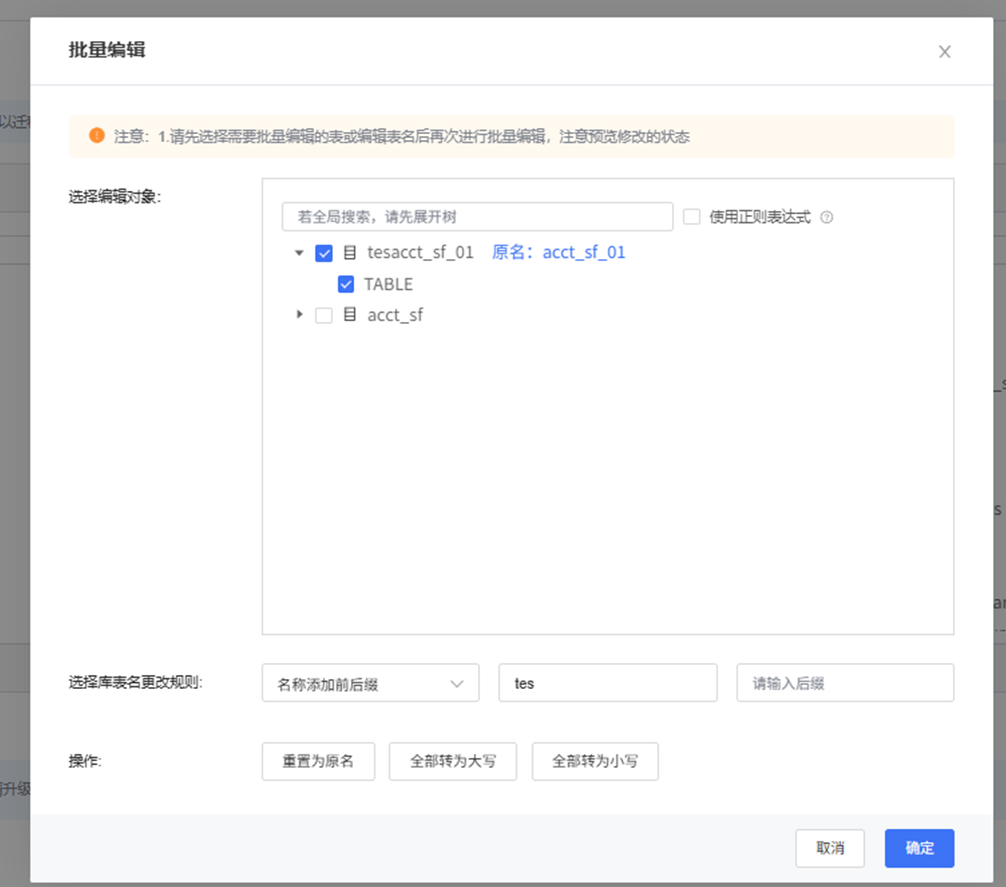Click the database icon beside tesacct_sf_01

click(x=350, y=252)
